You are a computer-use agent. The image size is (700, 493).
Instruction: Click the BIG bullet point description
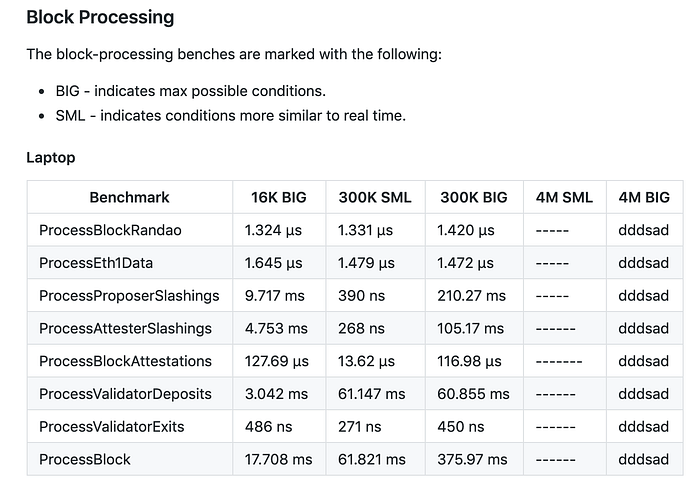tap(191, 91)
